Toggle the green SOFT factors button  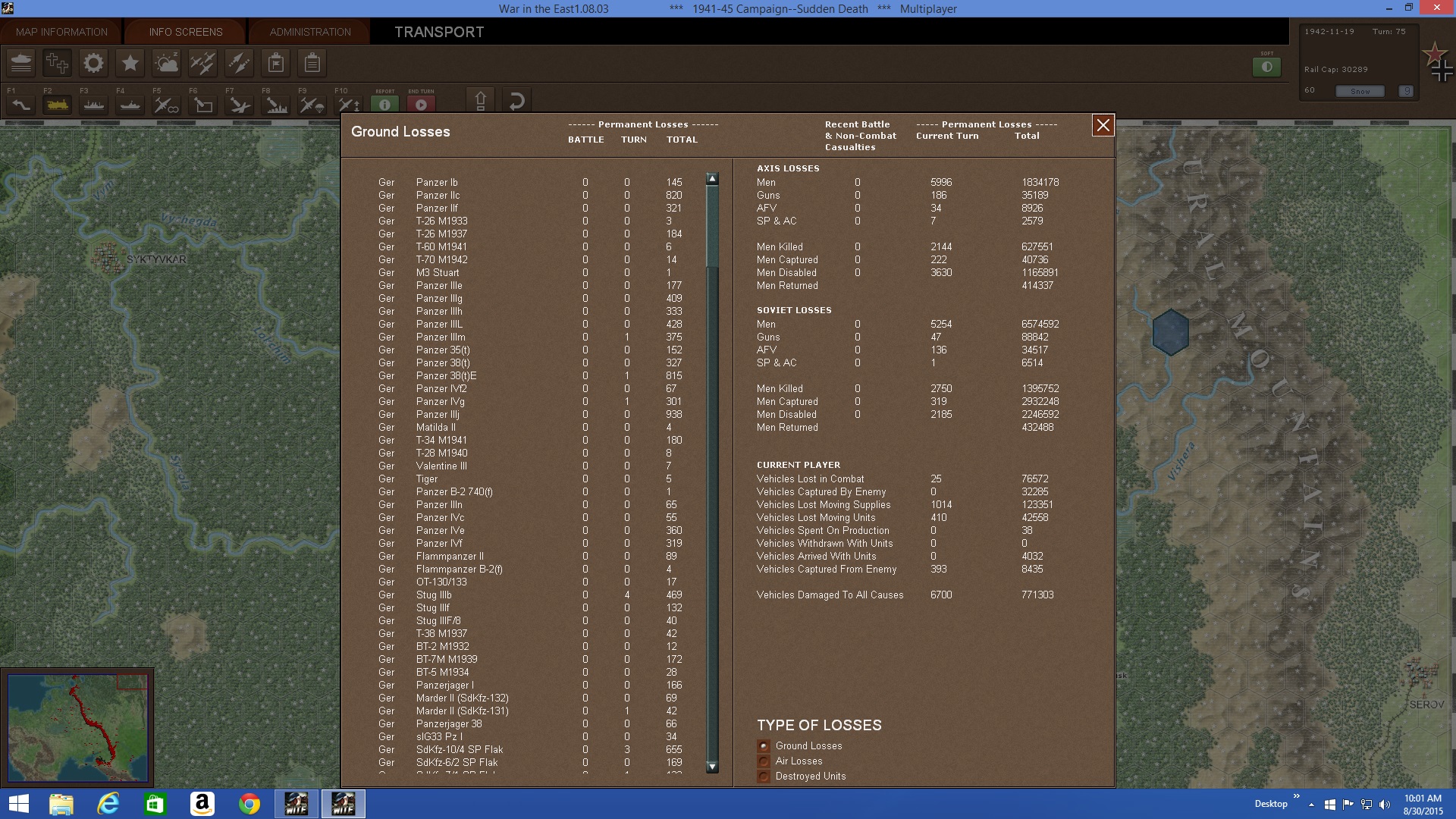pyautogui.click(x=1266, y=67)
